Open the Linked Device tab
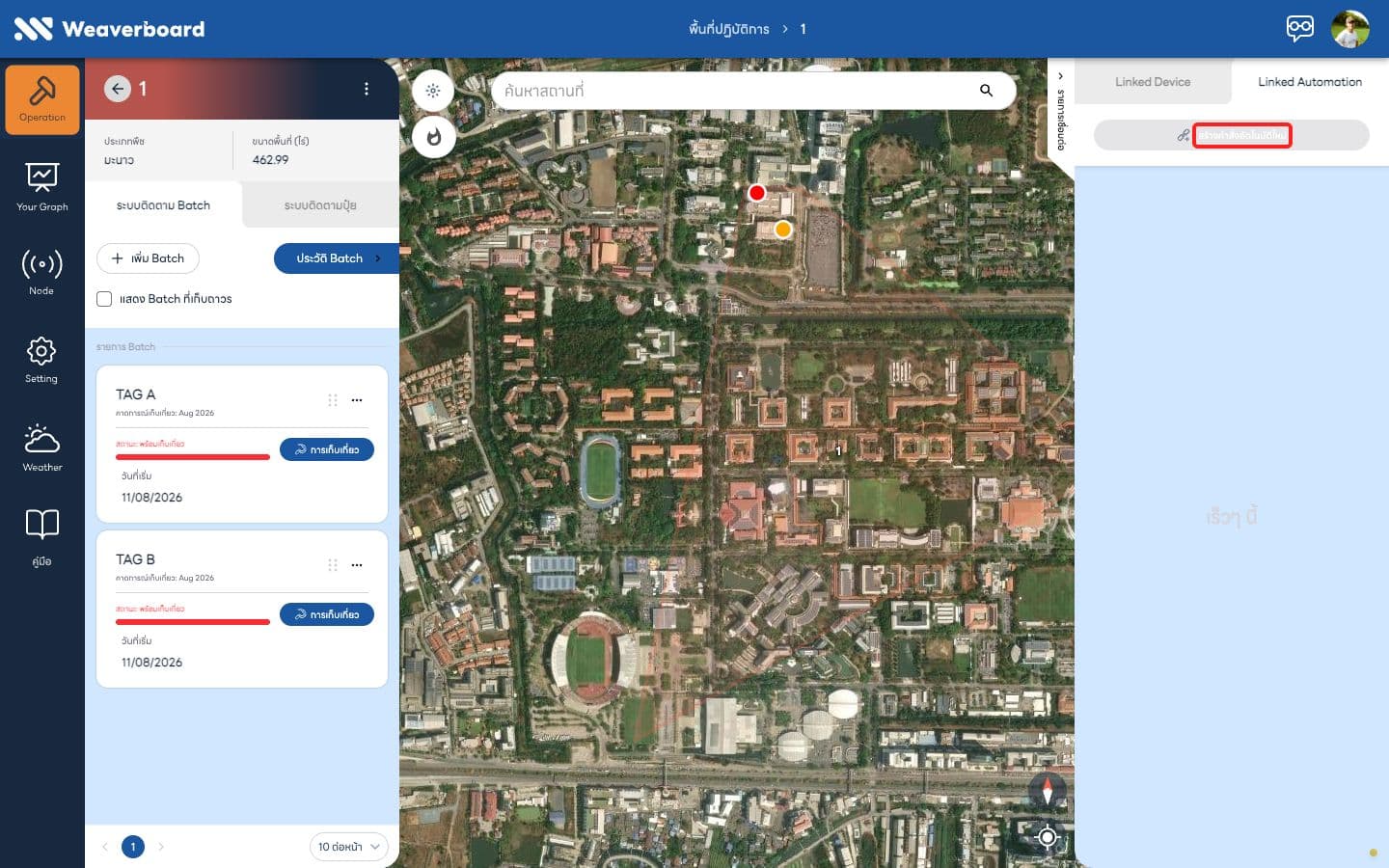This screenshot has width=1389, height=868. pyautogui.click(x=1153, y=82)
